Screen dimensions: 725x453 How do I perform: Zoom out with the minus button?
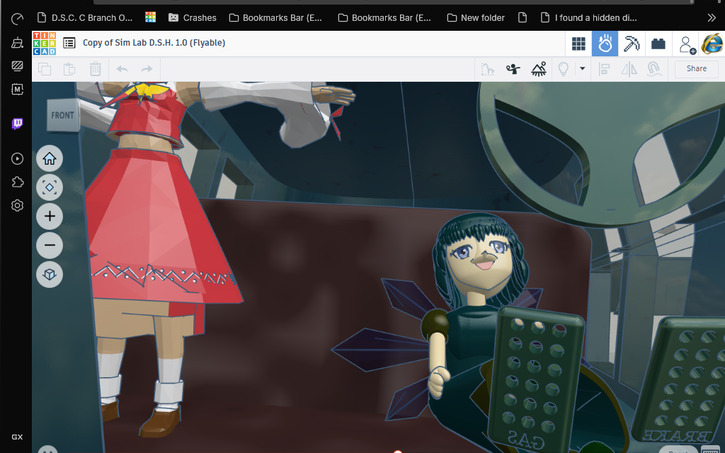click(49, 245)
